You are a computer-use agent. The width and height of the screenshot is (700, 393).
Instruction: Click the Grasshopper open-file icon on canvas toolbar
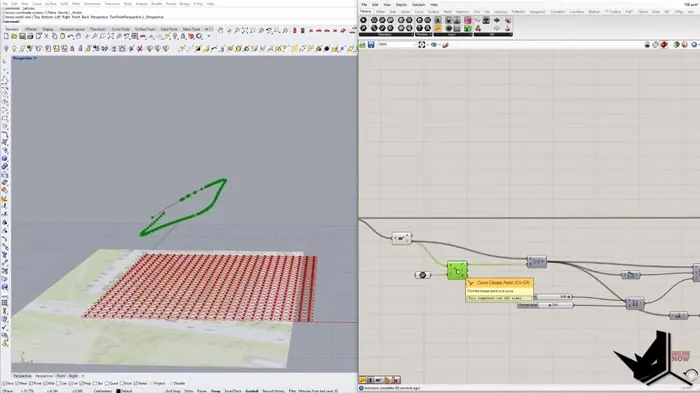click(x=362, y=45)
